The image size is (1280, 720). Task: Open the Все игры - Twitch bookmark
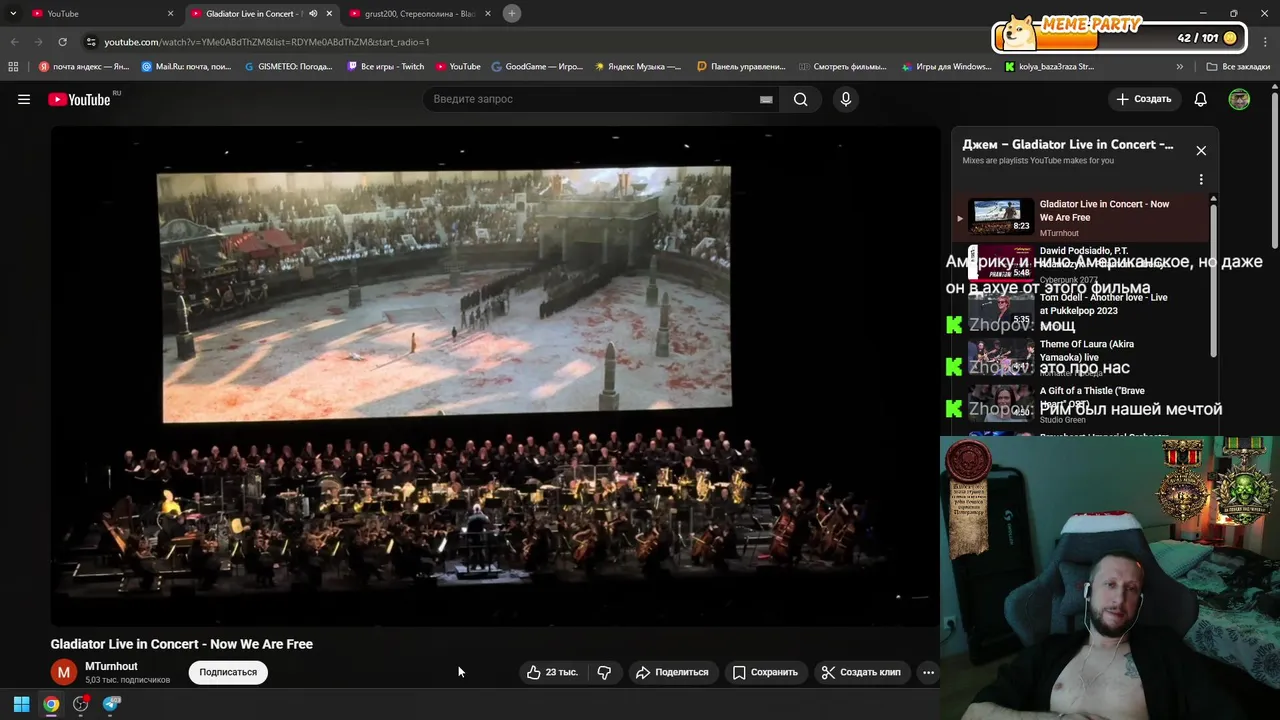click(x=386, y=67)
